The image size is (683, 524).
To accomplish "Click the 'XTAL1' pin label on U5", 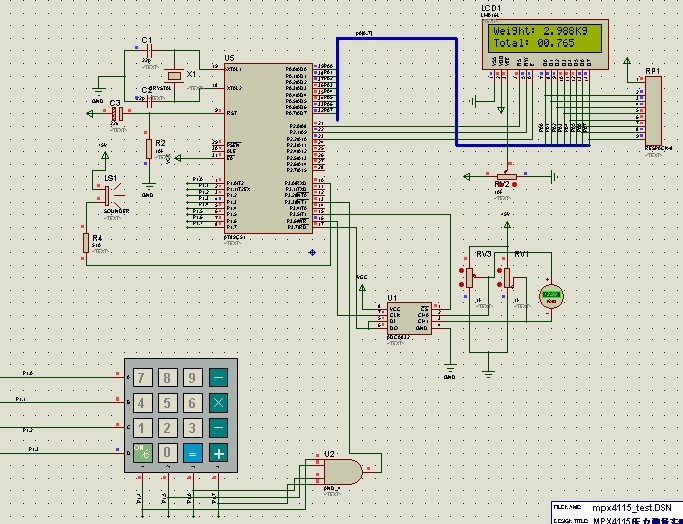I will click(234, 69).
